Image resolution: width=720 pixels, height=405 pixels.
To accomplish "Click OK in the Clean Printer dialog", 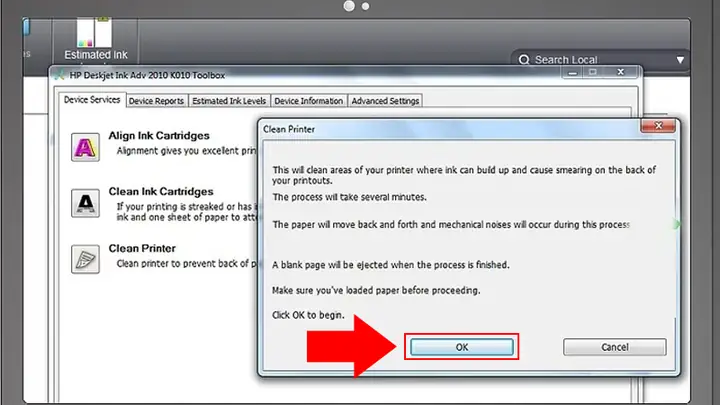I will click(461, 347).
